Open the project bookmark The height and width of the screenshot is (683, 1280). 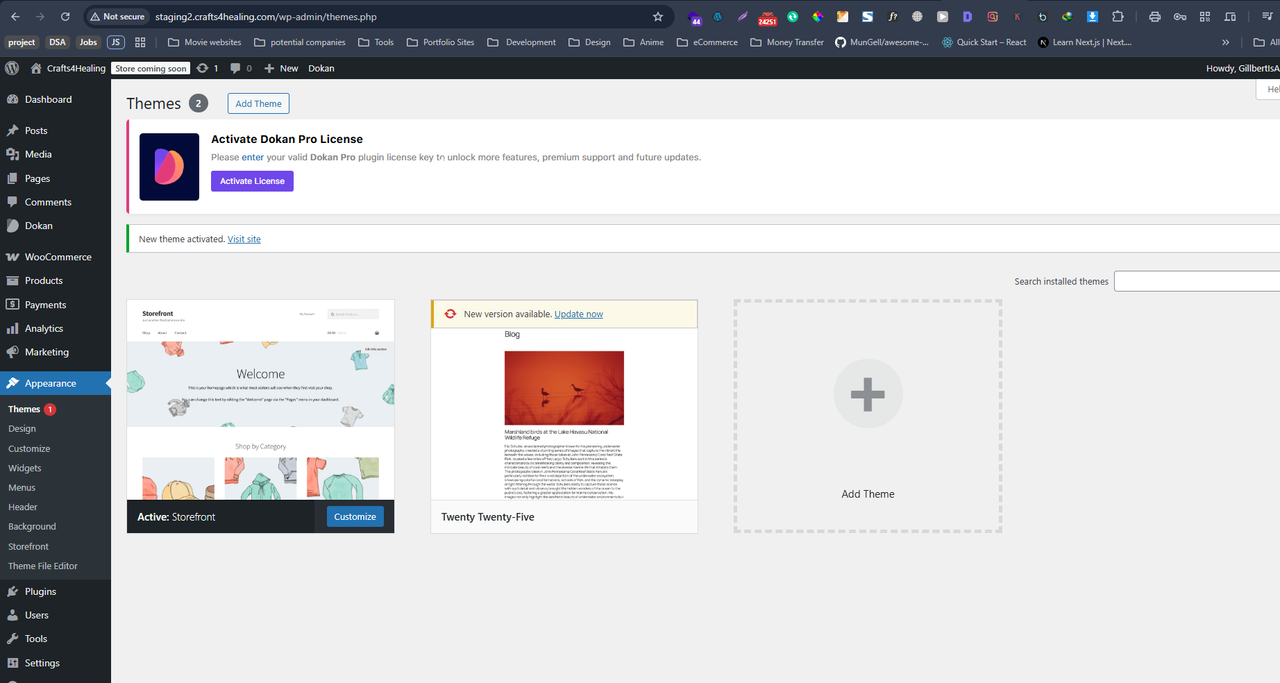pos(22,42)
